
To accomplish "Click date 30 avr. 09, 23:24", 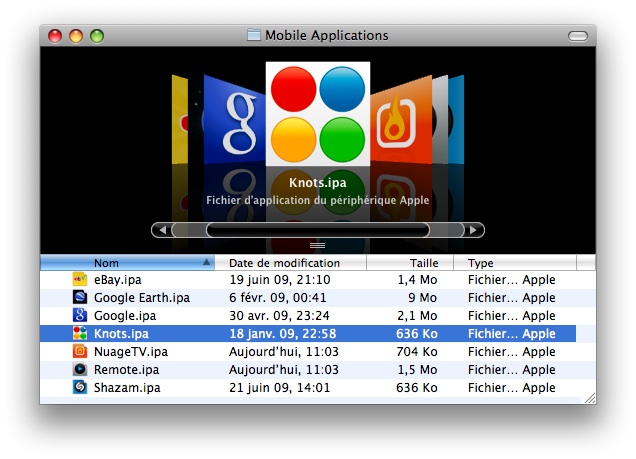I will [279, 315].
